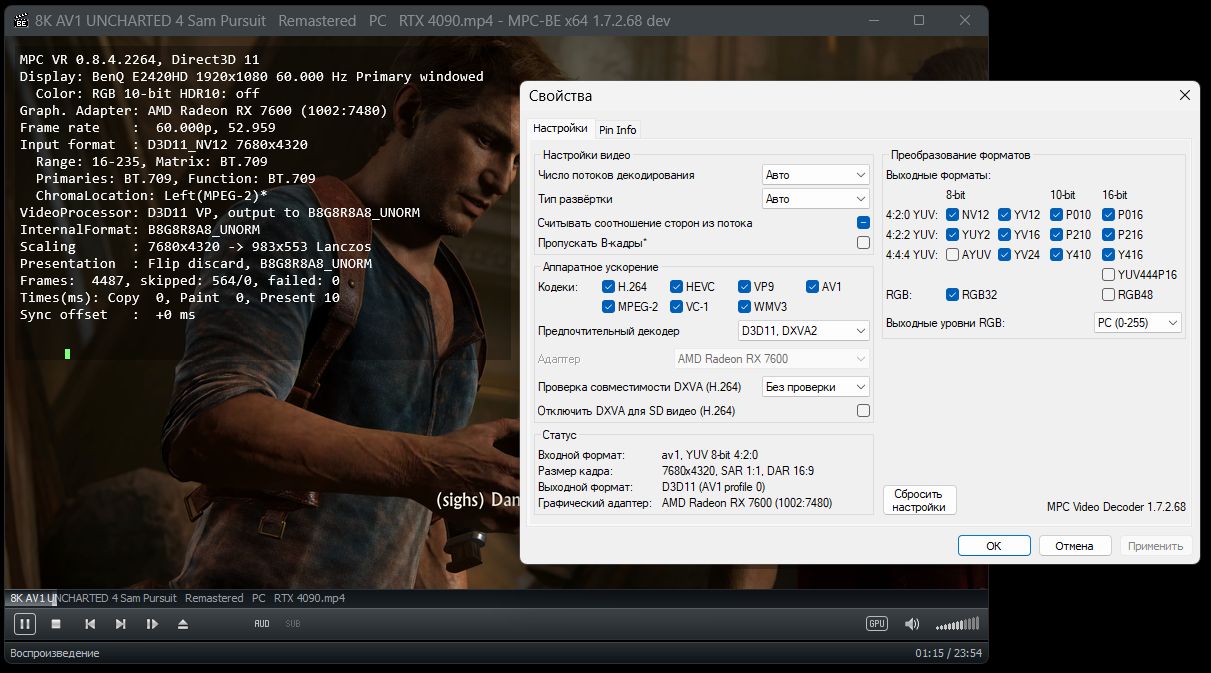Toggle the P216 output format checkbox

[1109, 235]
